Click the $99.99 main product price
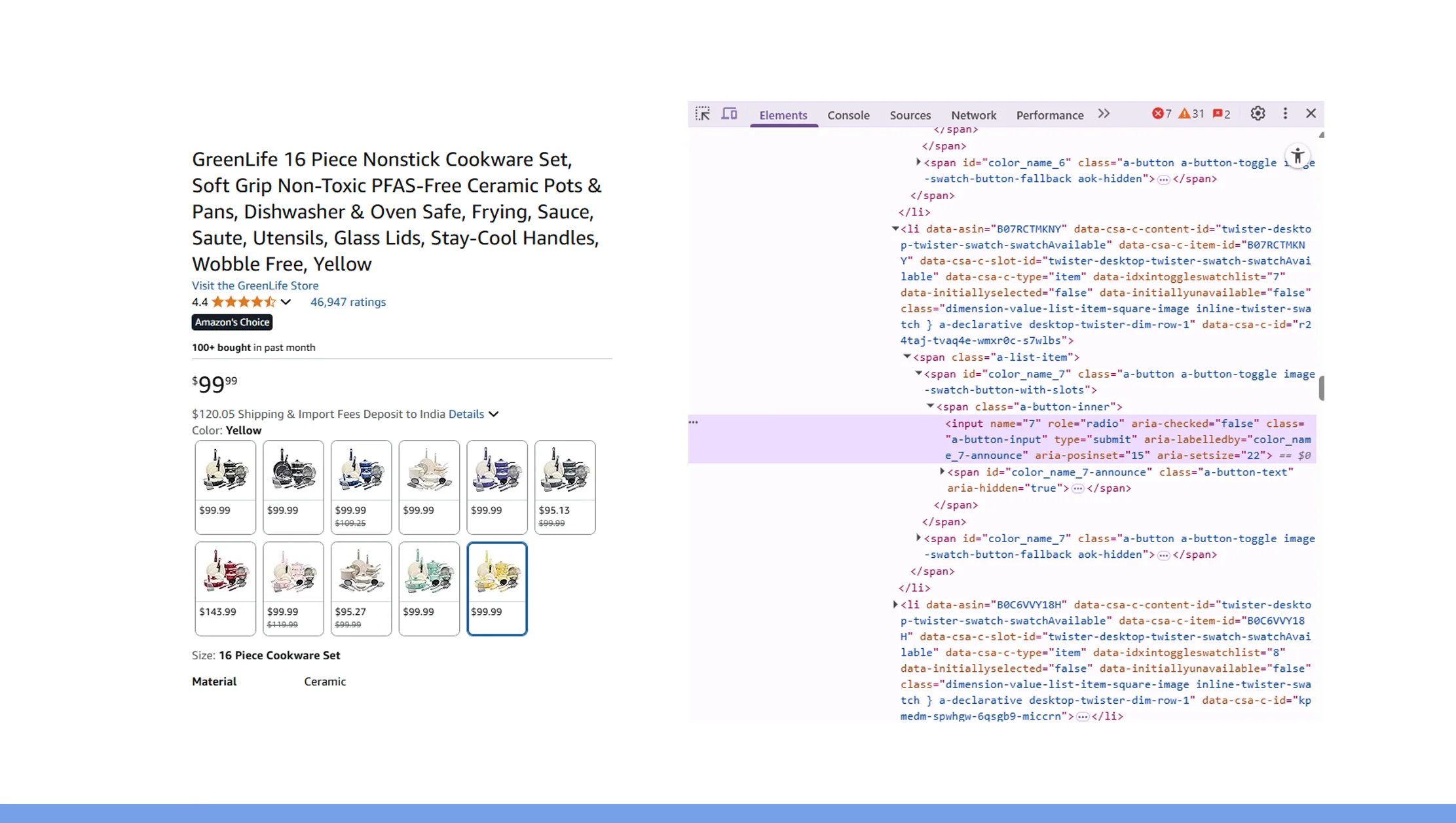1456x823 pixels. [215, 384]
